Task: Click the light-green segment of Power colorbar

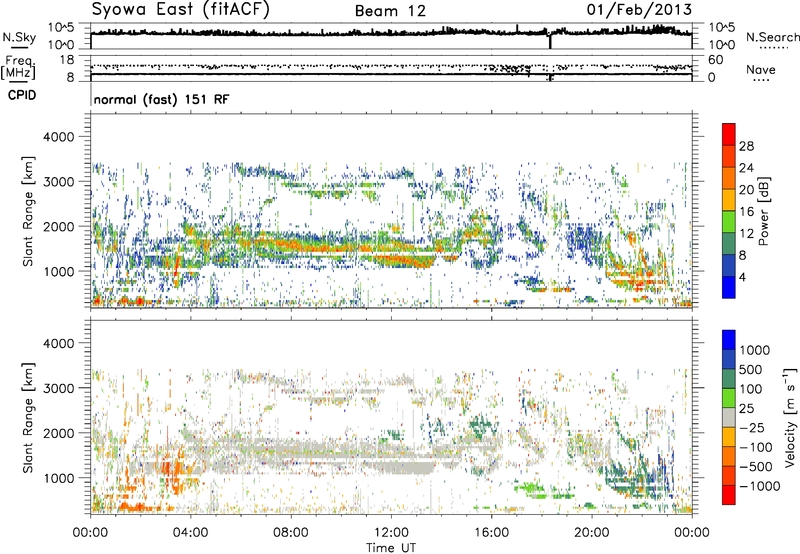Action: point(729,222)
